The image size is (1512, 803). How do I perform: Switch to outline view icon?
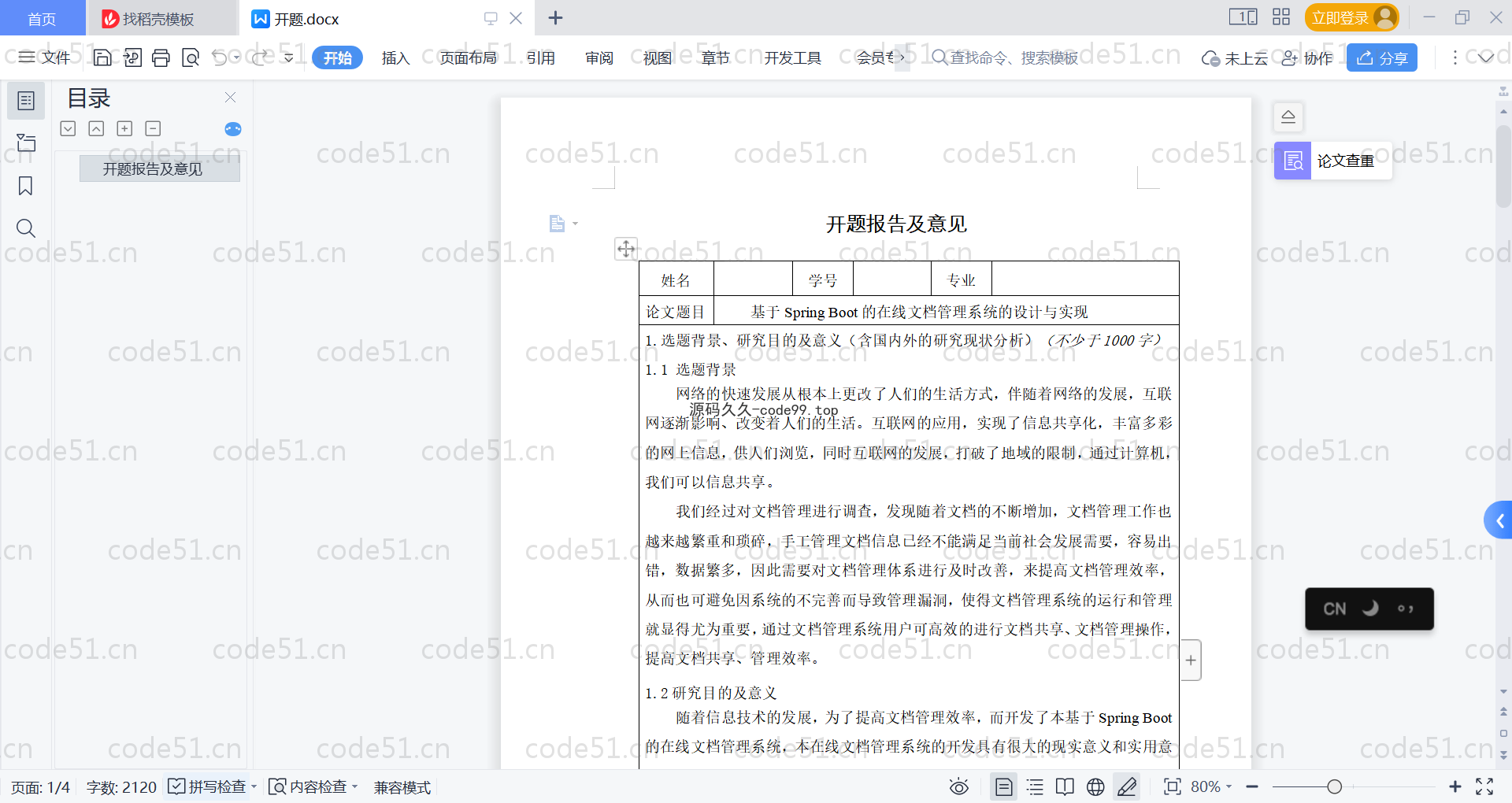1036,786
